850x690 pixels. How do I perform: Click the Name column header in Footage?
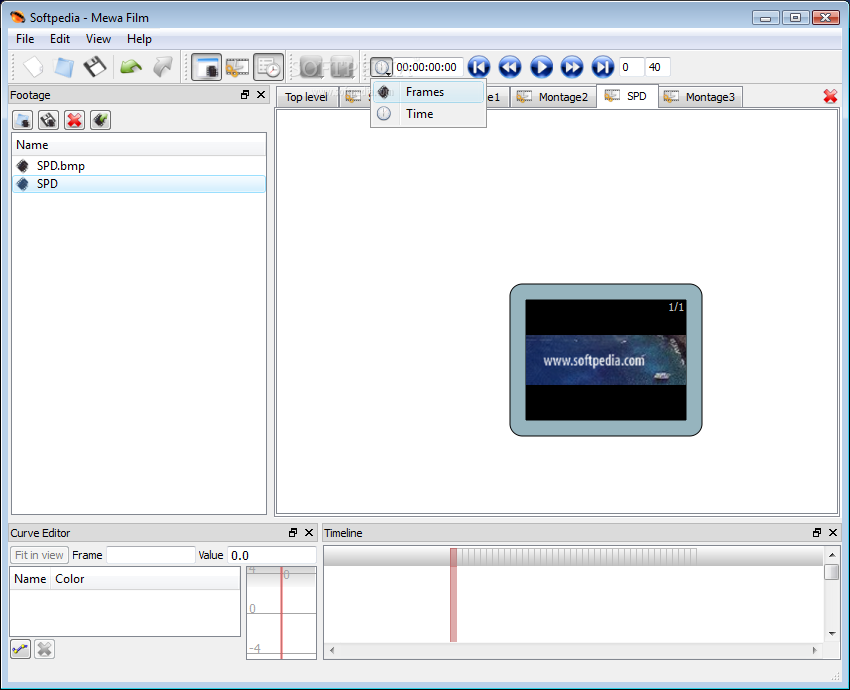[139, 145]
